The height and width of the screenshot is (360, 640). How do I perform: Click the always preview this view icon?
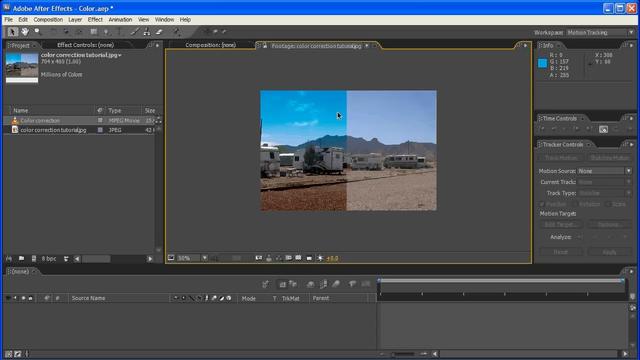click(171, 258)
